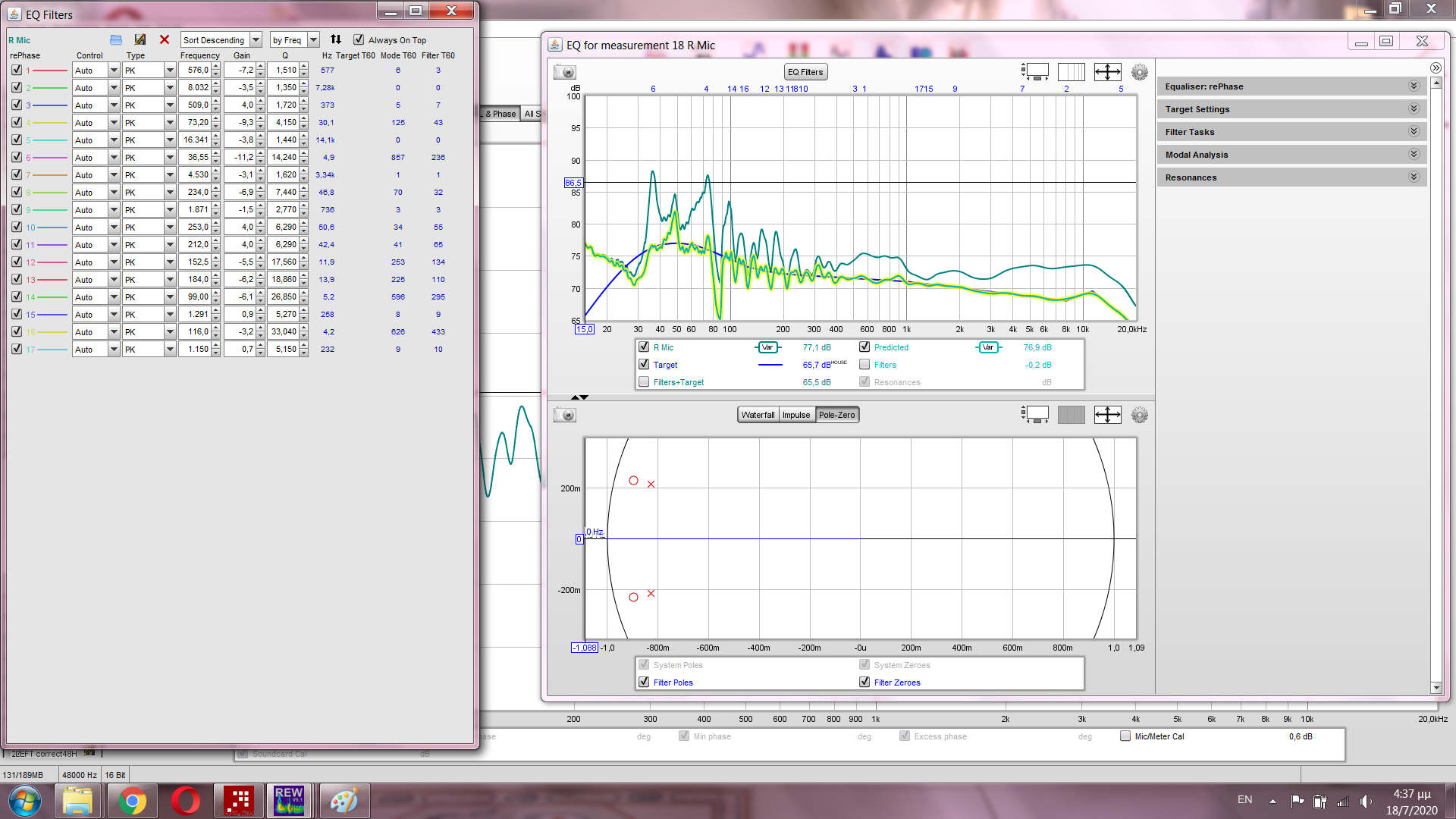Toggle Filter Poles checkbox
Screen dimensions: 1456x819
[x=644, y=682]
